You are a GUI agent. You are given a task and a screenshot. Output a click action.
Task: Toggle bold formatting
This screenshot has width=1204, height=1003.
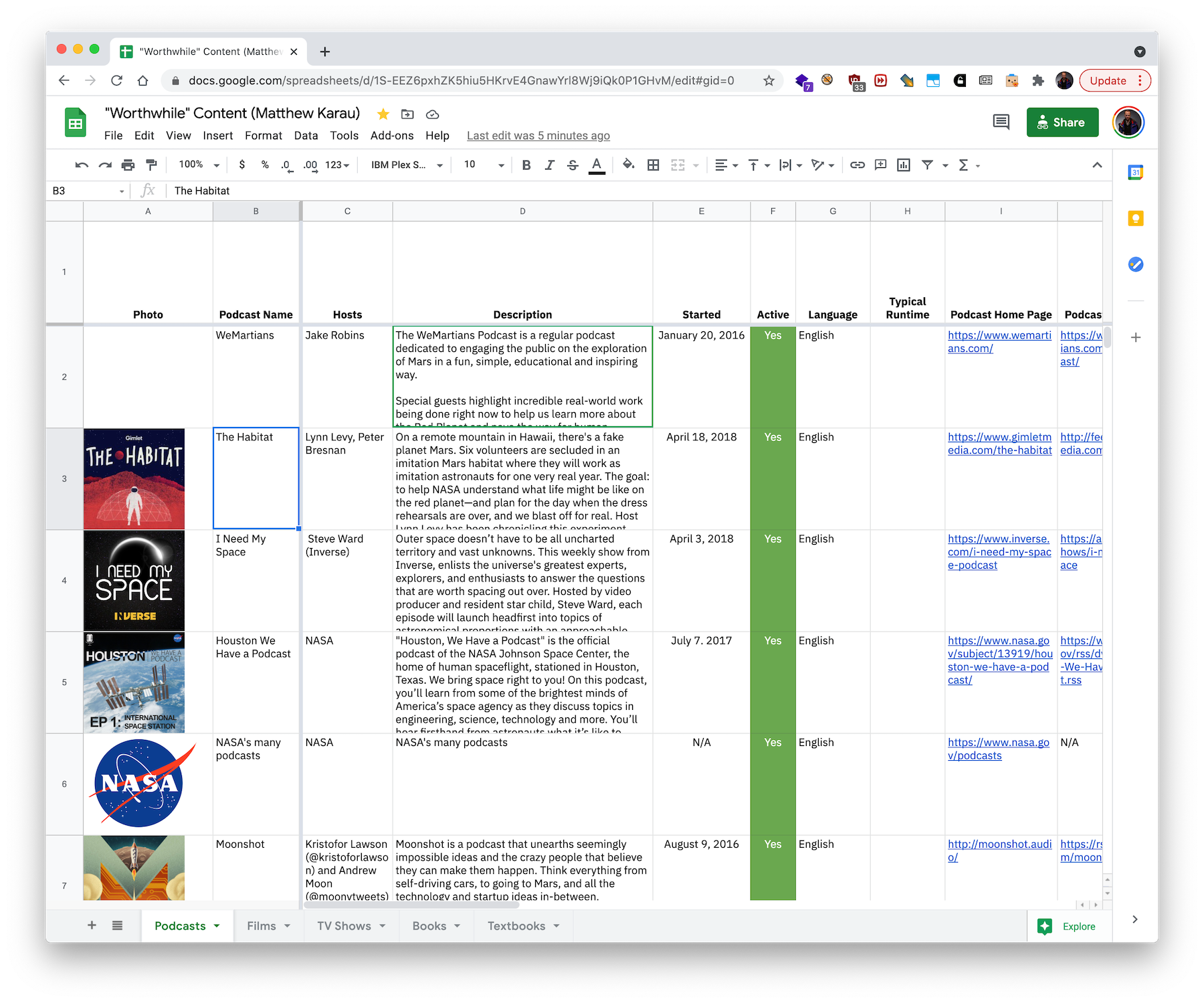(526, 165)
